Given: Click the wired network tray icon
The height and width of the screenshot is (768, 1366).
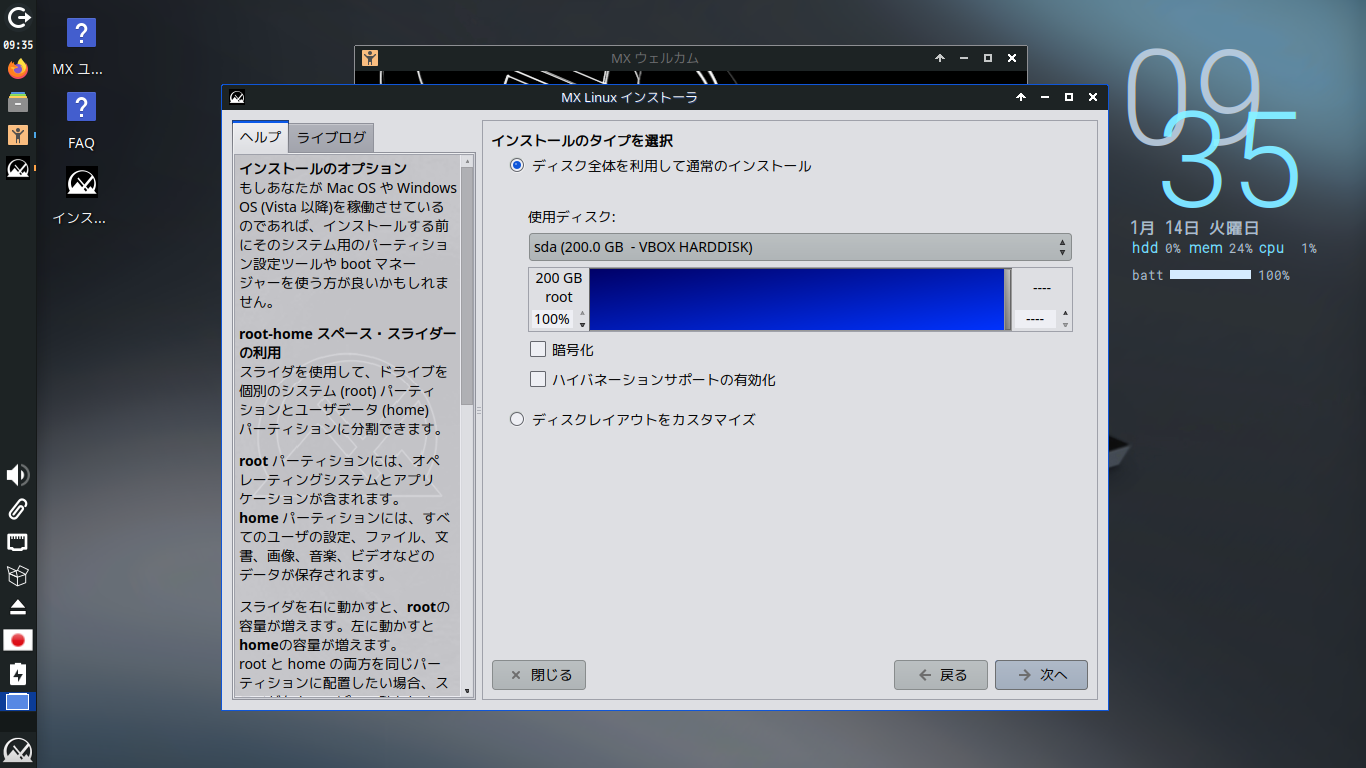Looking at the screenshot, I should pos(18,542).
